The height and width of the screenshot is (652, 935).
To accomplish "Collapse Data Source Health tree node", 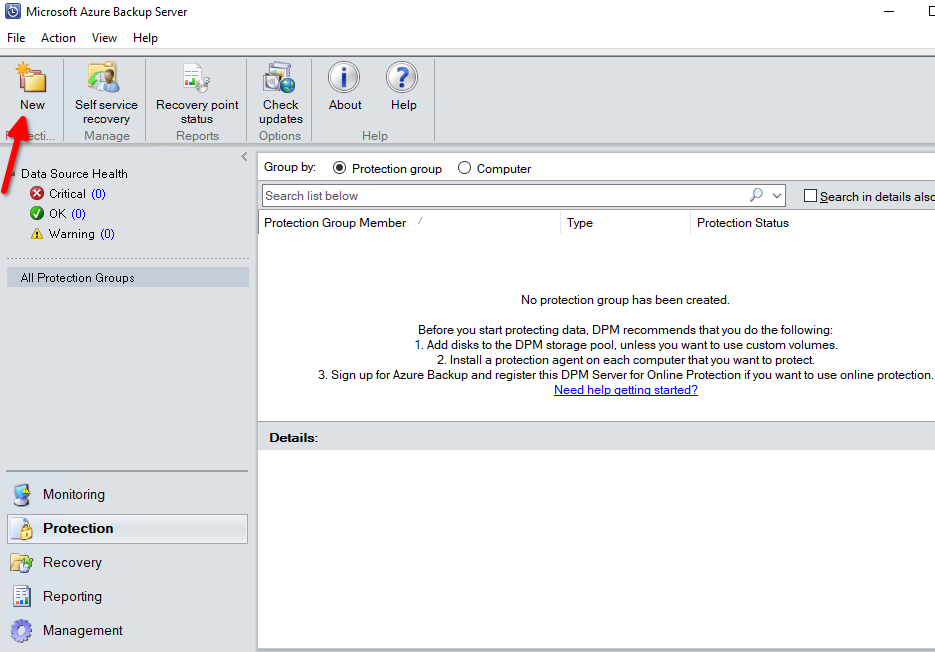I will coord(13,174).
